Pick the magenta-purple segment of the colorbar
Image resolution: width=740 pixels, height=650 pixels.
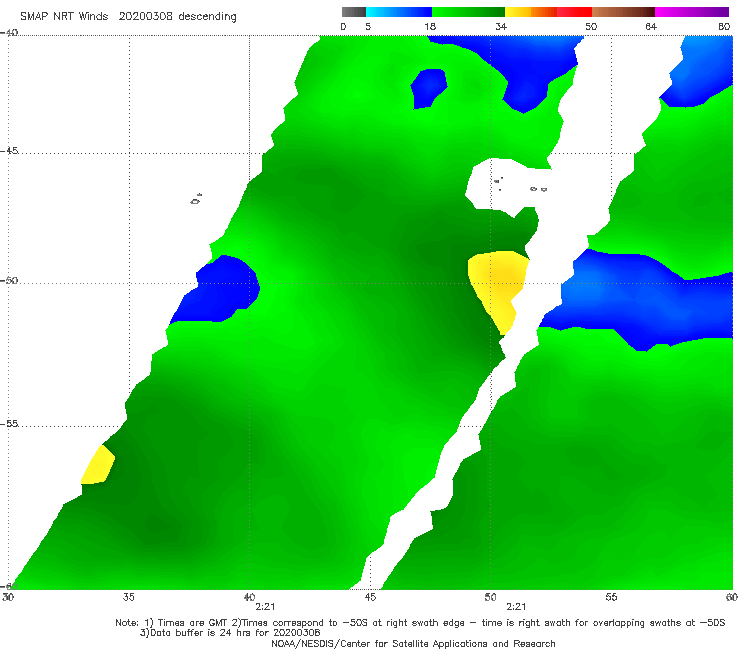(x=692, y=12)
